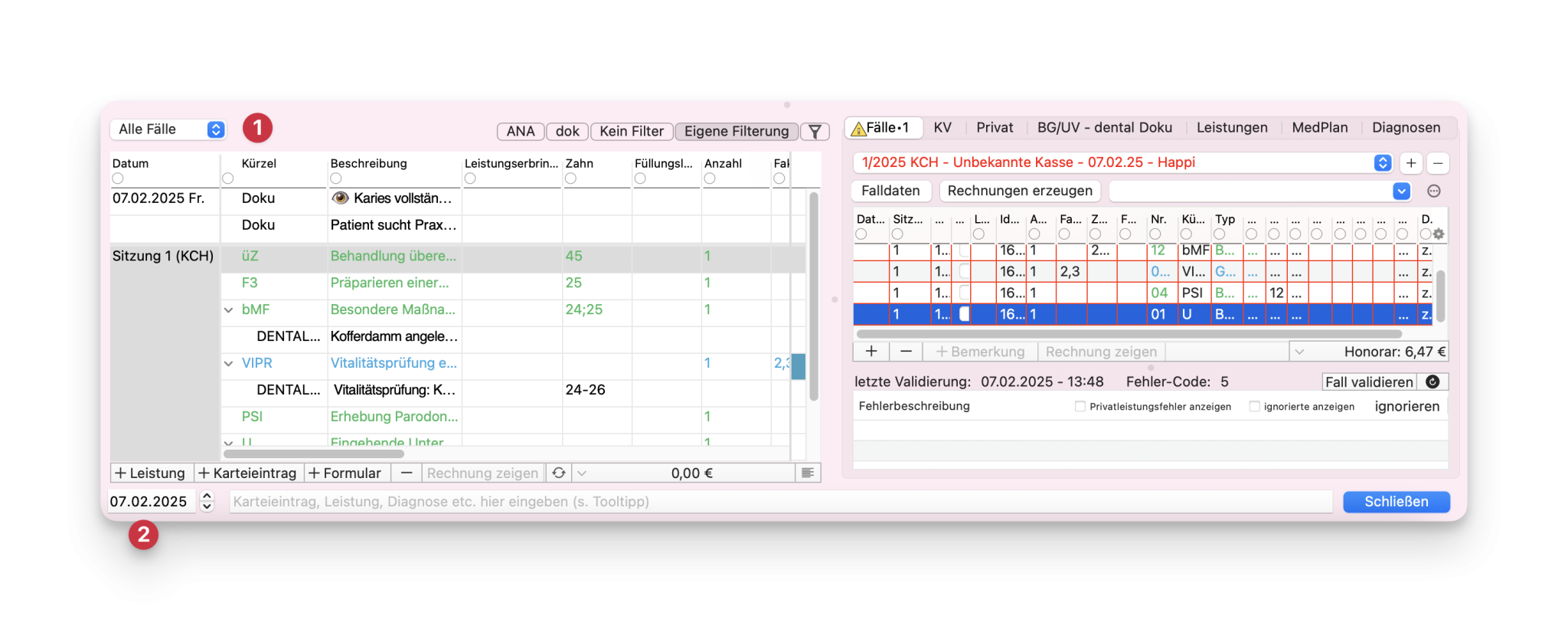Add a new case with plus icon

[1411, 163]
